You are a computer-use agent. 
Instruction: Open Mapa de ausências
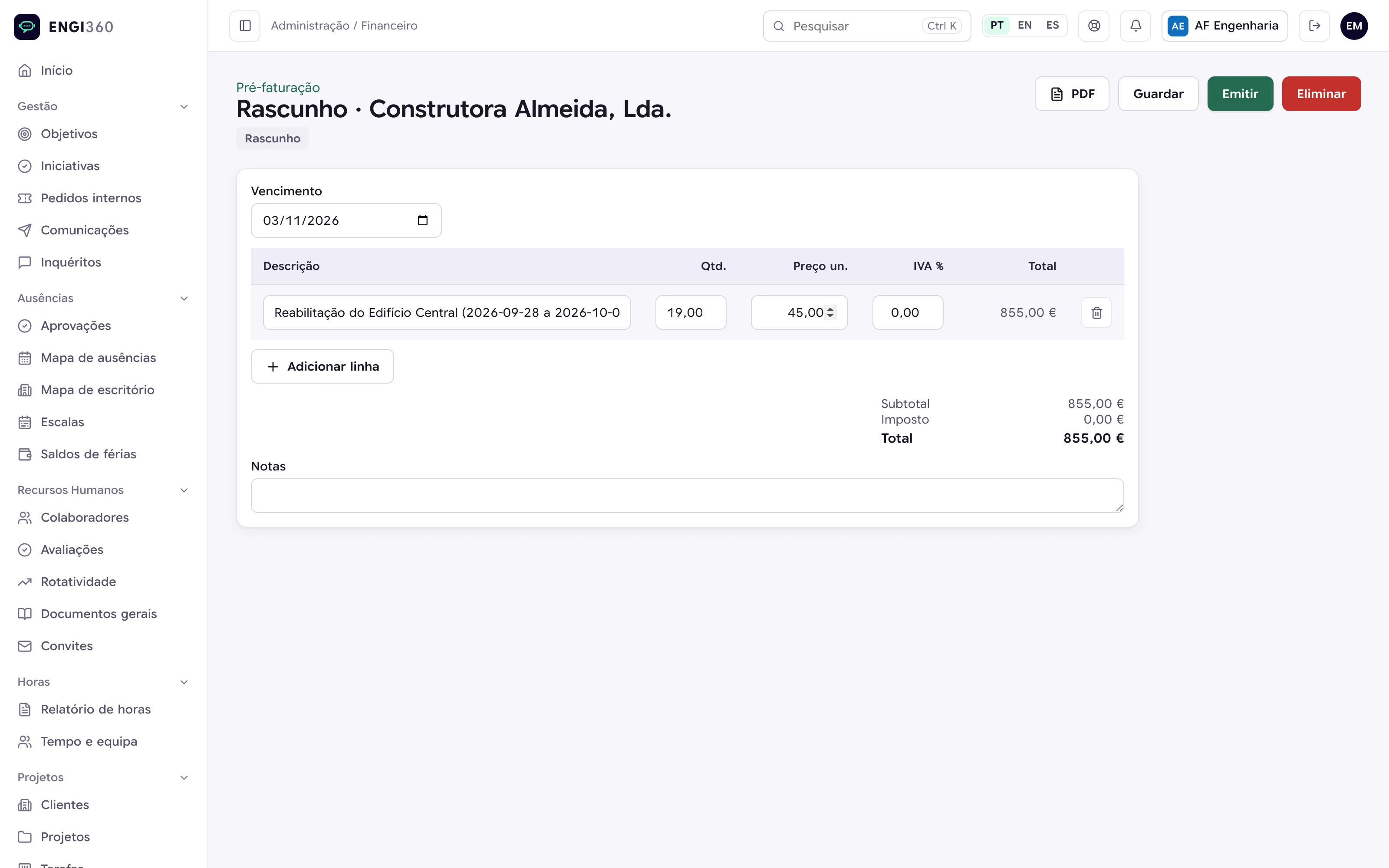coord(104,358)
